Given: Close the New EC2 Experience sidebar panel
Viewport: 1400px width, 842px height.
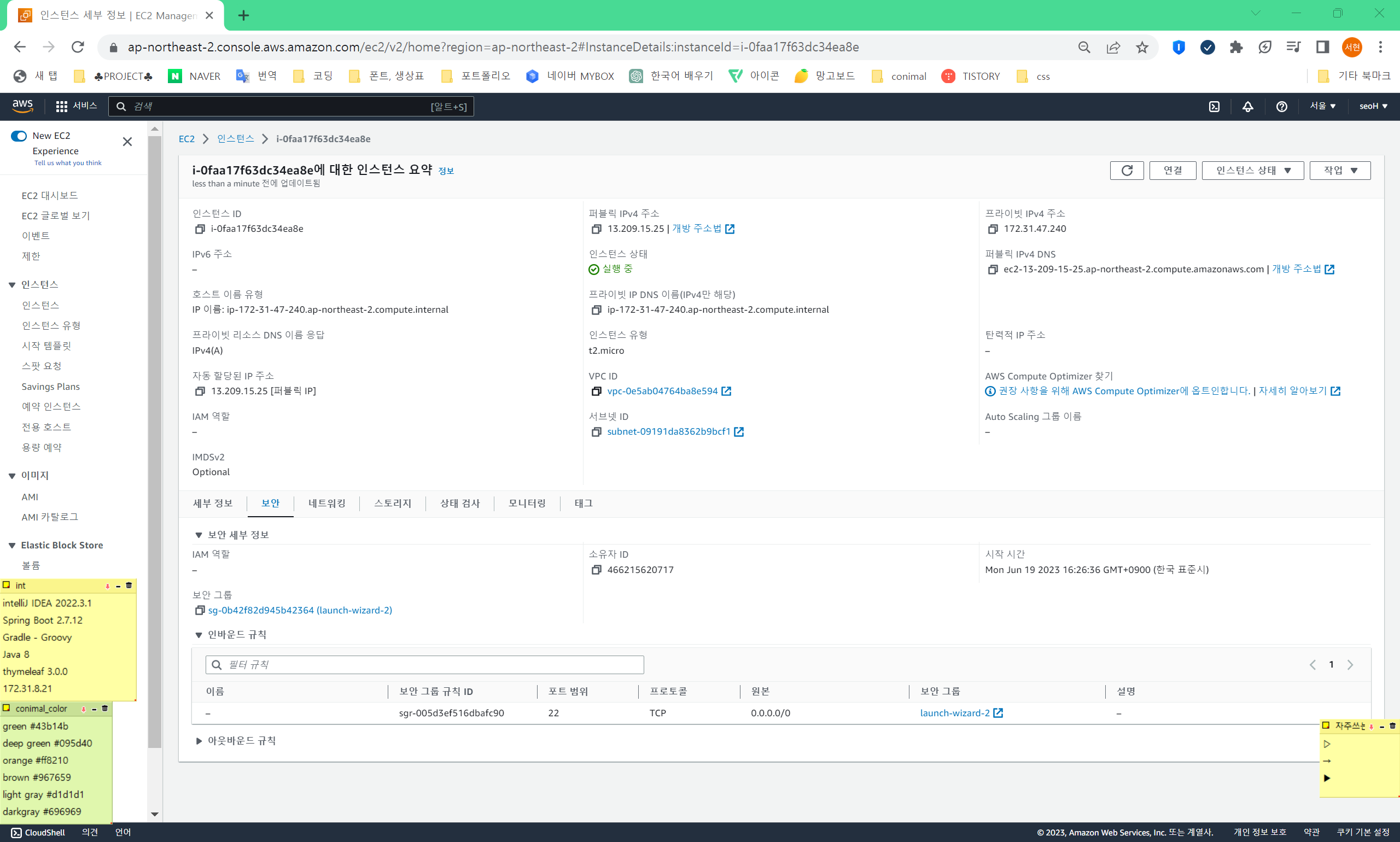Looking at the screenshot, I should tap(127, 142).
